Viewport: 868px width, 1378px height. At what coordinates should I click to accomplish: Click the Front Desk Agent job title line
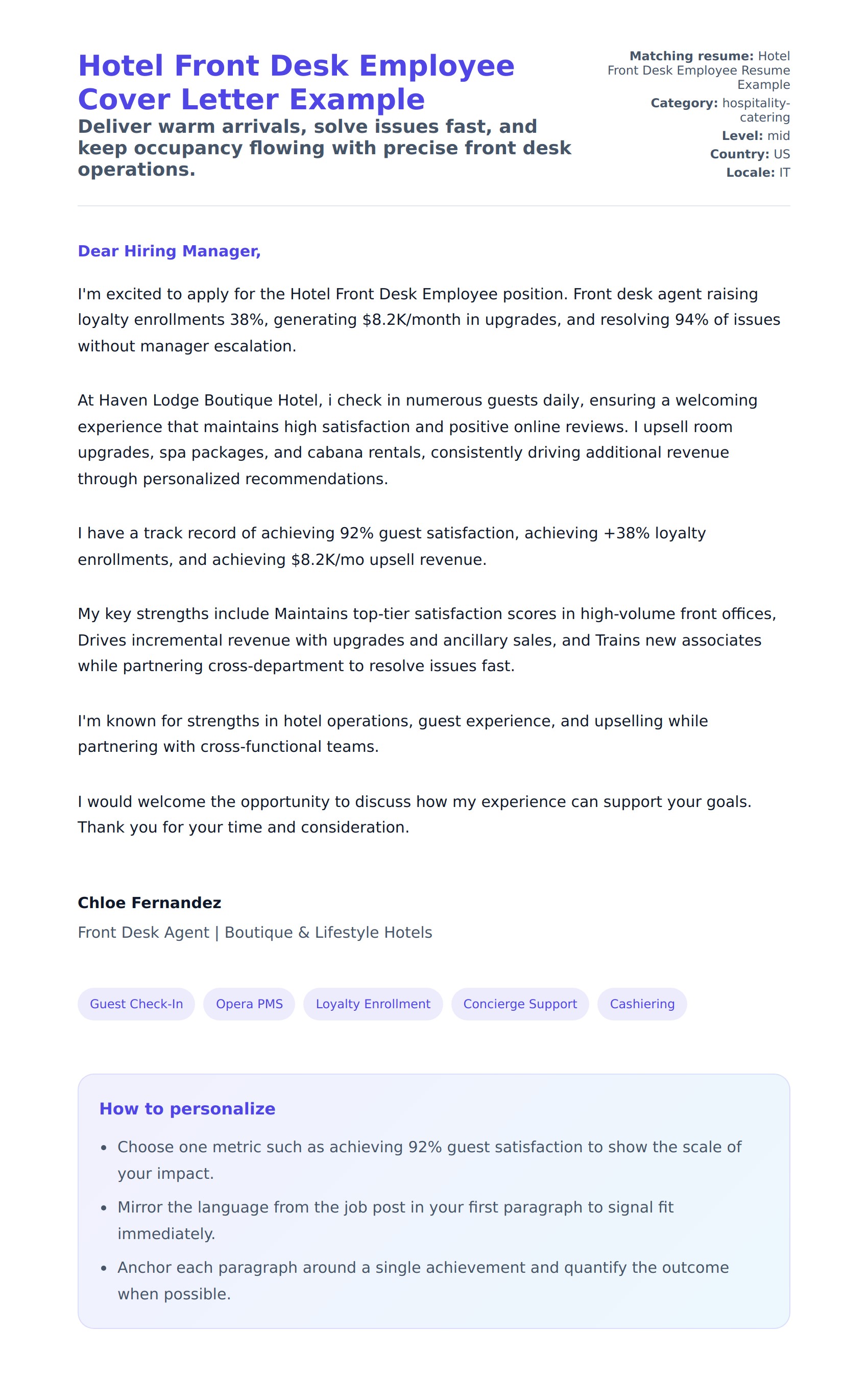point(255,932)
